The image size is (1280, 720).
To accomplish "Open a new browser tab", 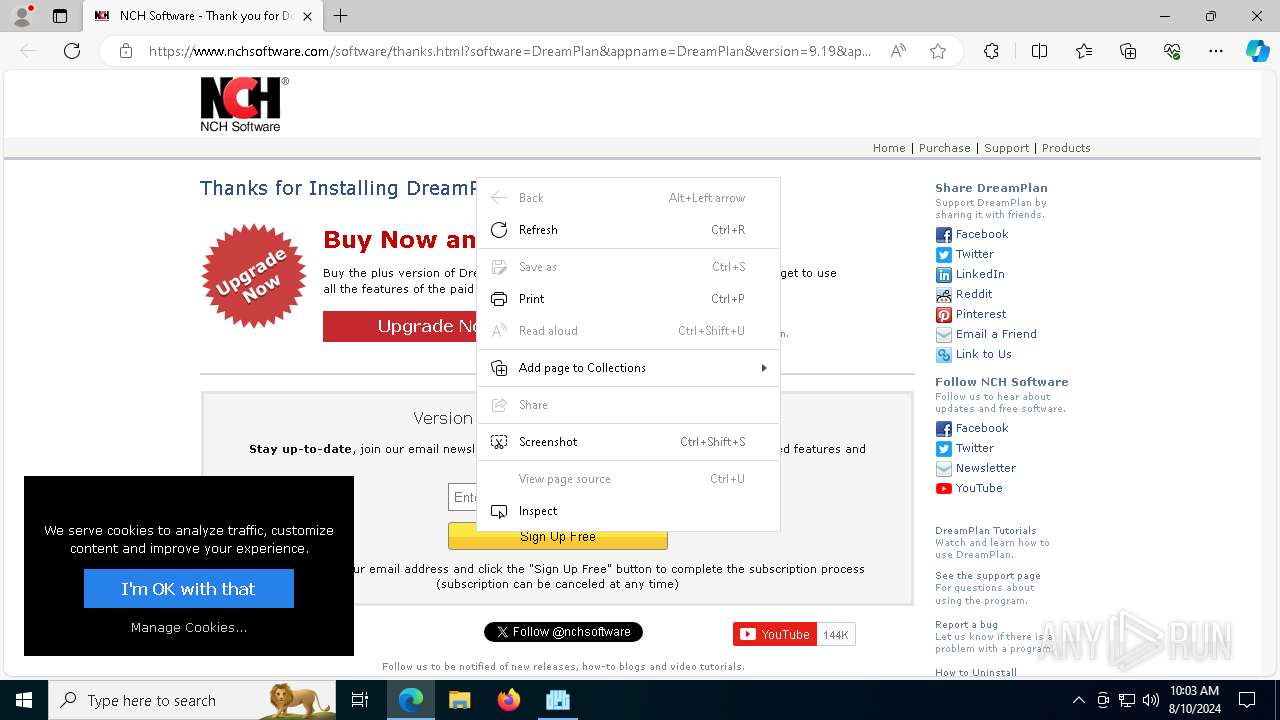I will [341, 16].
